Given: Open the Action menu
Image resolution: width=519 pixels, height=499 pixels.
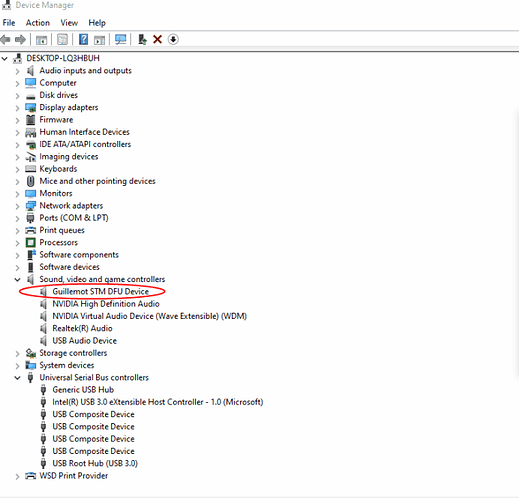Looking at the screenshot, I should pyautogui.click(x=38, y=23).
